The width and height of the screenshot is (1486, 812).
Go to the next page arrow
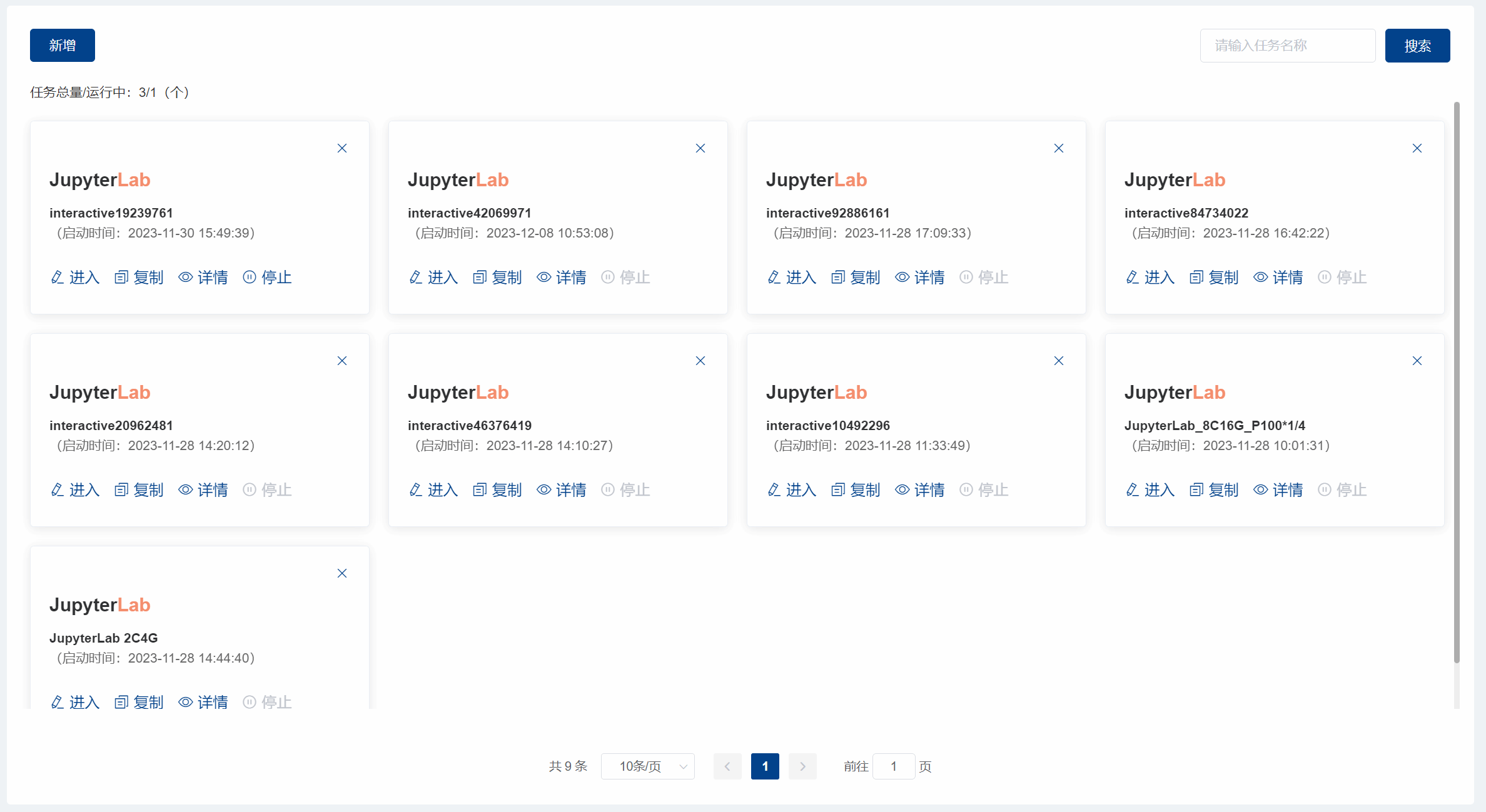click(802, 766)
